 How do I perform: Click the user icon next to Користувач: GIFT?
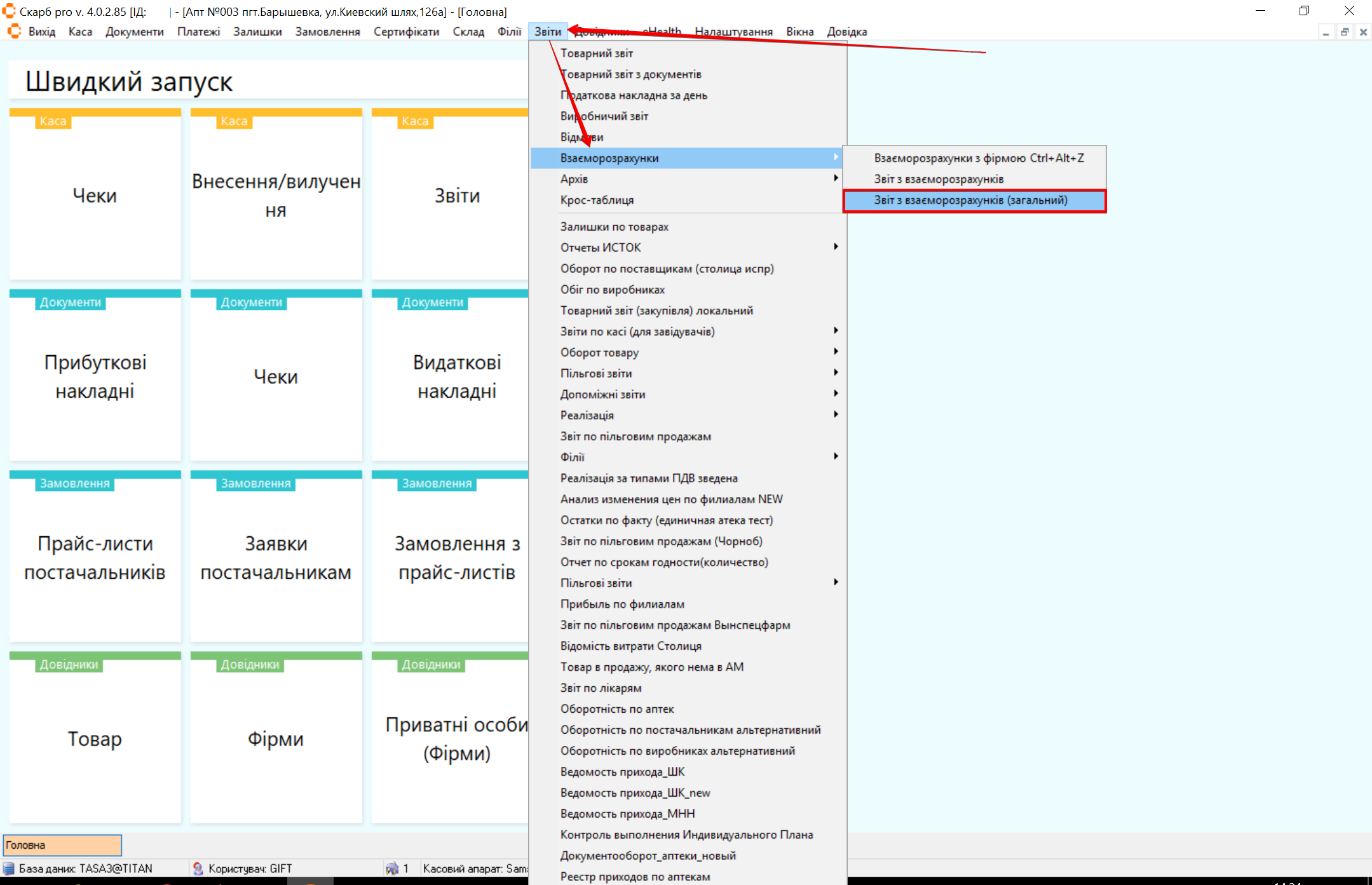pyautogui.click(x=198, y=868)
